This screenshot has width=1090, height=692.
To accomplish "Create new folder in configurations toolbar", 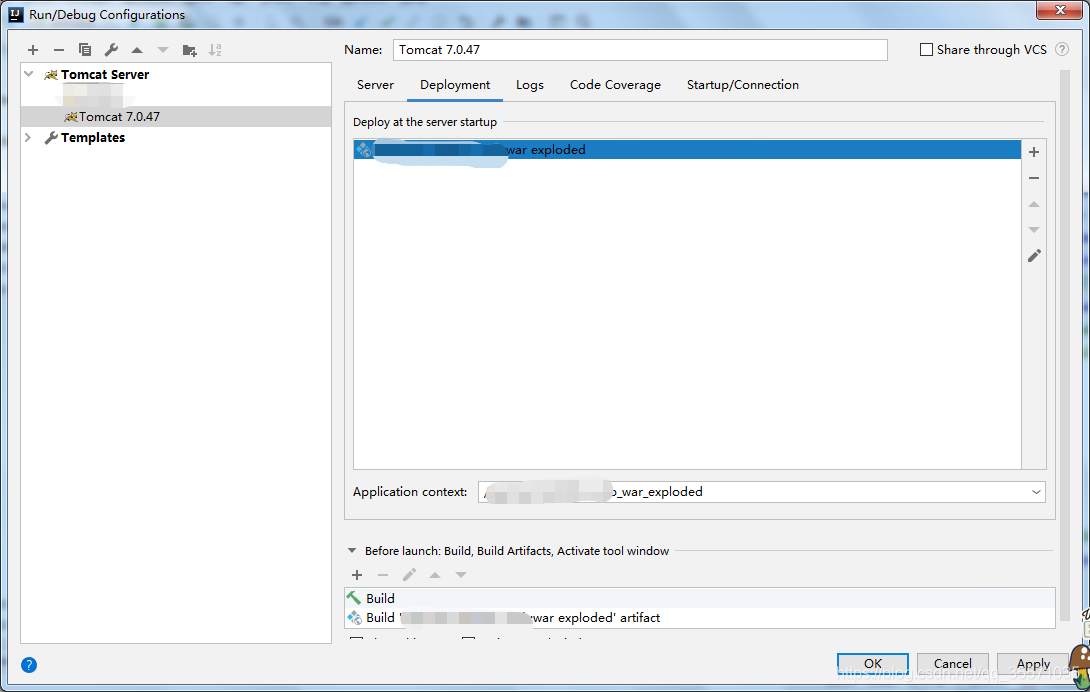I will pos(189,50).
